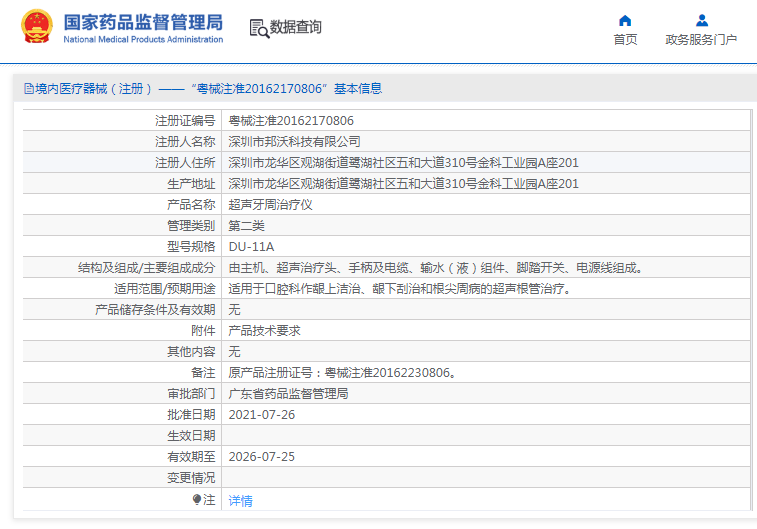Click the 数据查询 heading text
Screen dimensions: 757x529
295,27
